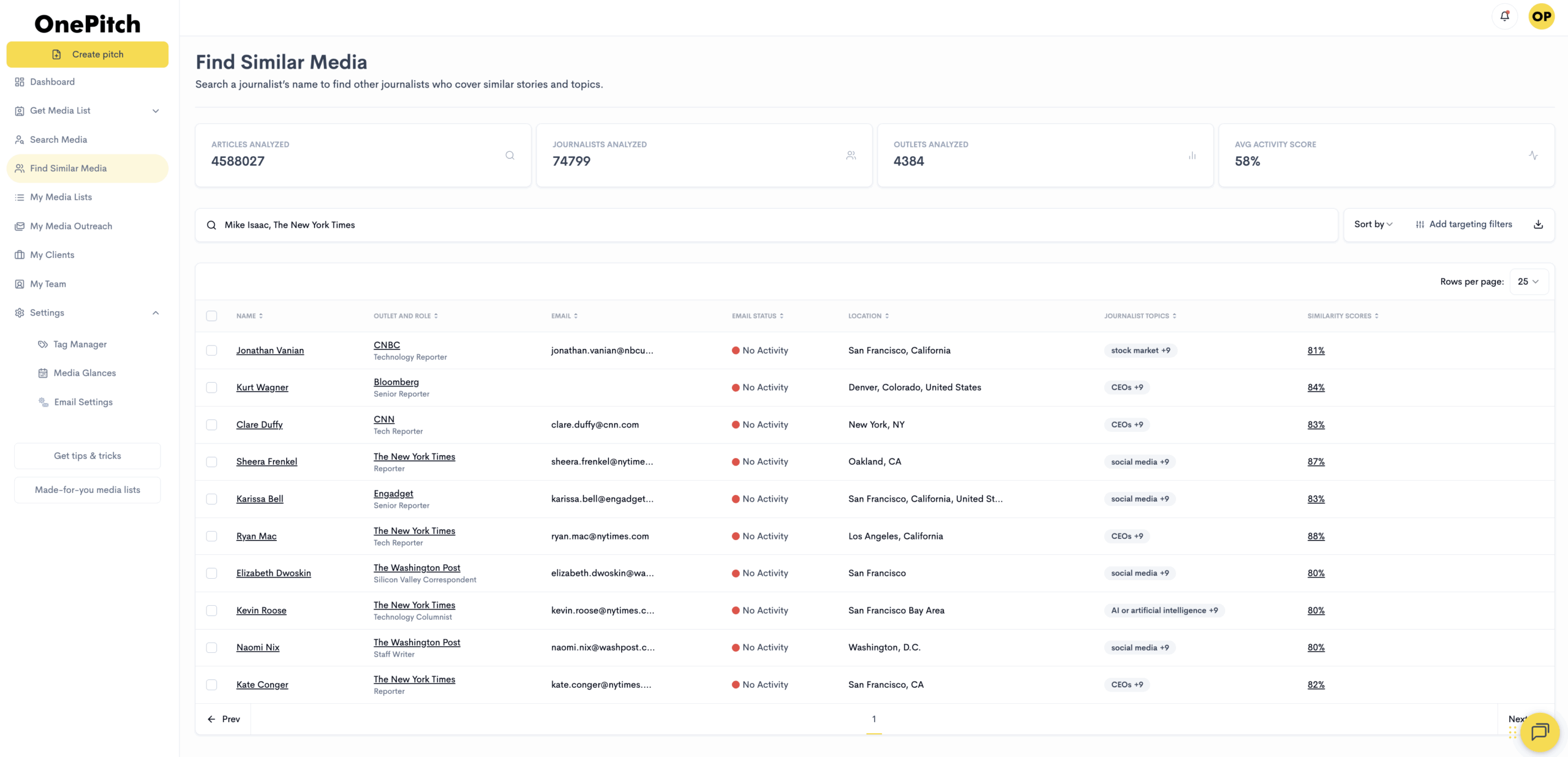Check the box for Jonathan Vanian
The width and height of the screenshot is (1568, 757).
(x=211, y=350)
